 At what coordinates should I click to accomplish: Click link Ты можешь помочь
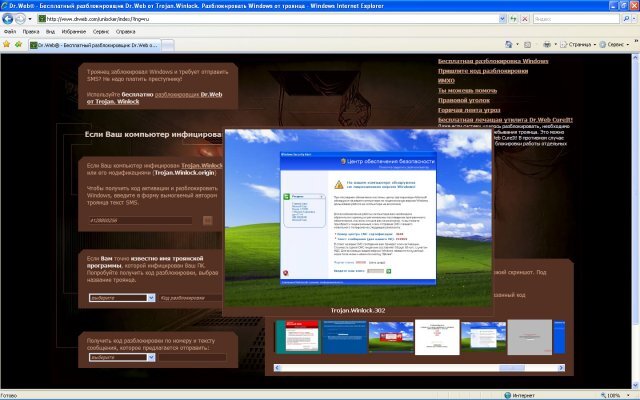pyautogui.click(x=467, y=91)
